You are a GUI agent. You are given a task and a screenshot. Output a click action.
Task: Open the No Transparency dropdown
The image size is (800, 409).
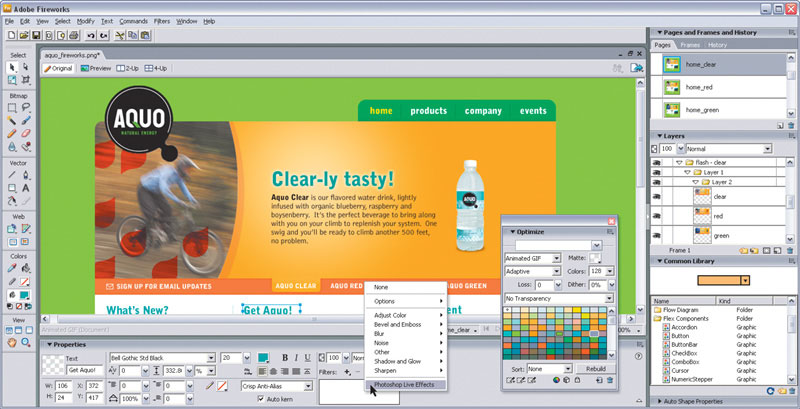(609, 298)
